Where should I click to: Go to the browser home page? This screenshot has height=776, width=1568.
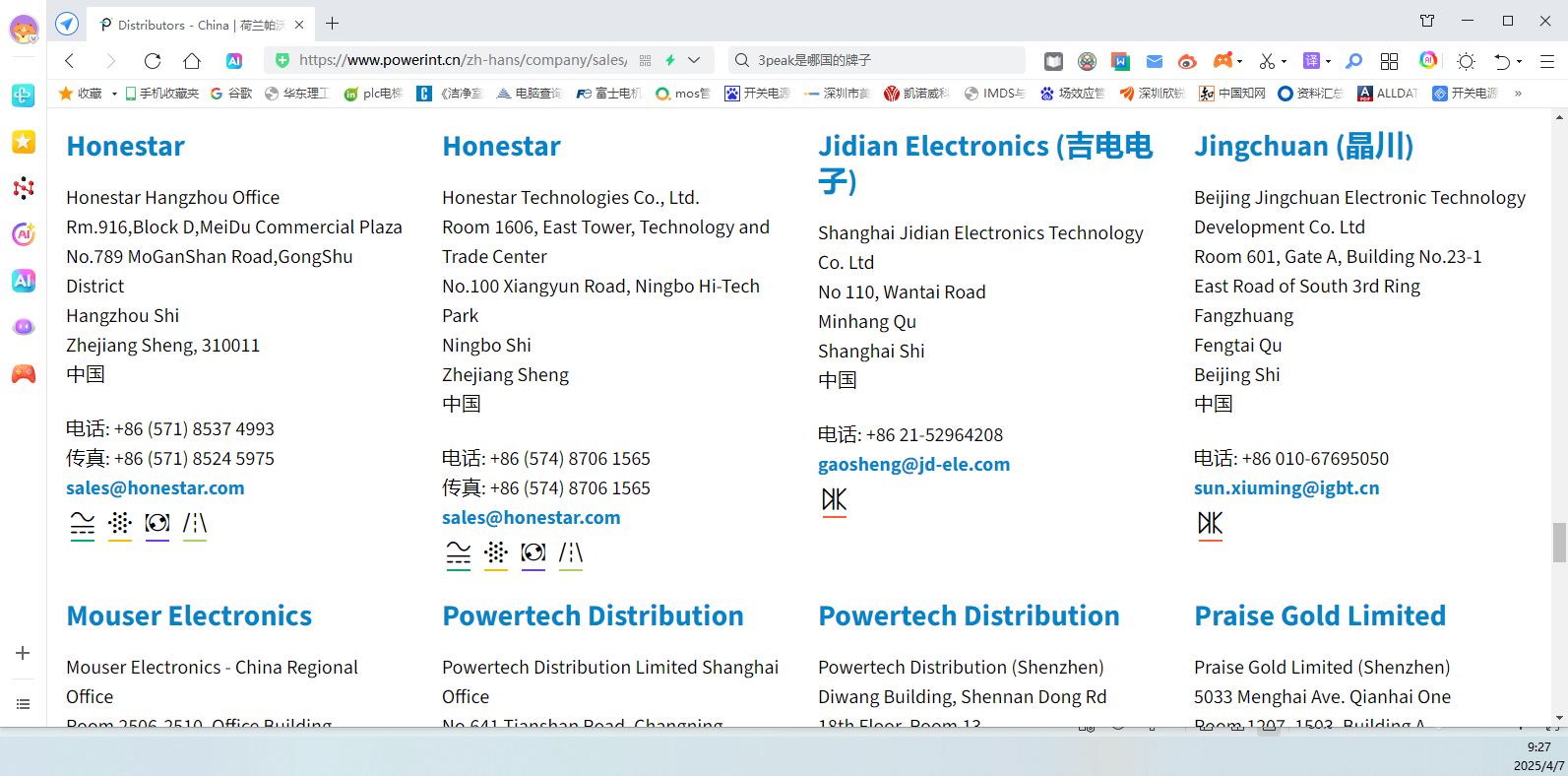pos(192,61)
